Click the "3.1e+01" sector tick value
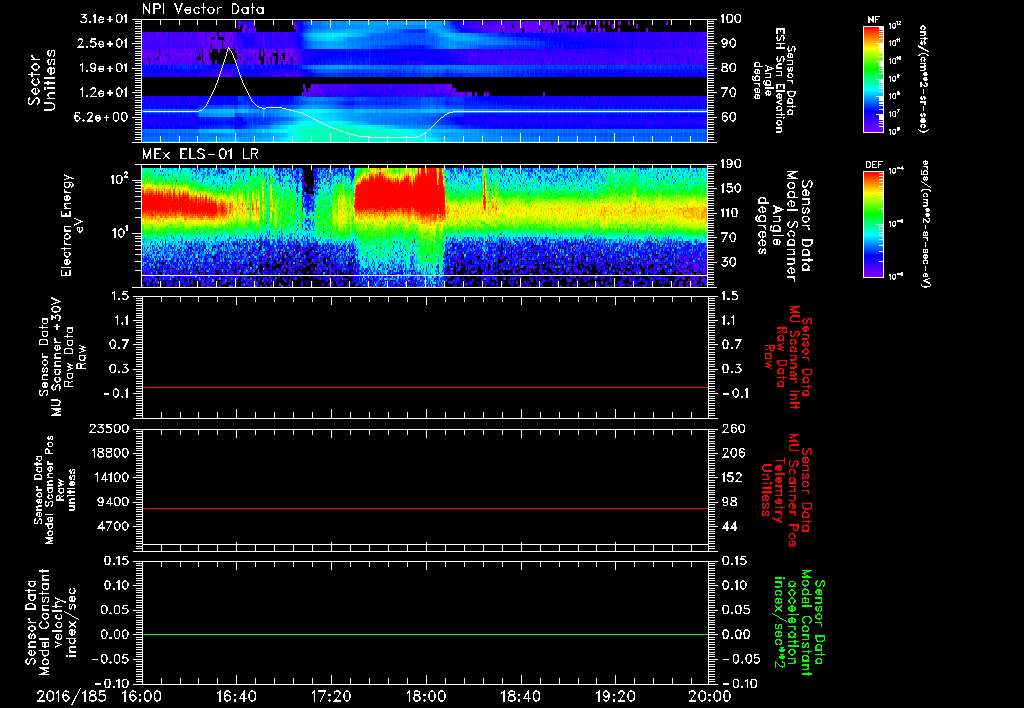The image size is (1024, 708). (x=102, y=19)
